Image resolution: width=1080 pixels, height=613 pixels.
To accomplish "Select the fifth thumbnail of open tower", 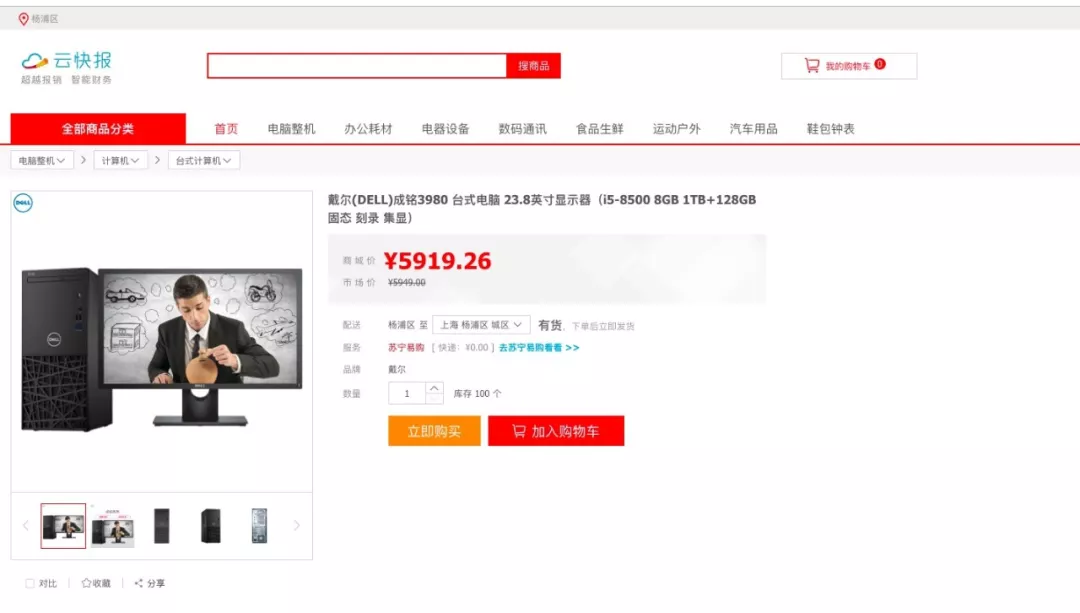I will [x=260, y=526].
